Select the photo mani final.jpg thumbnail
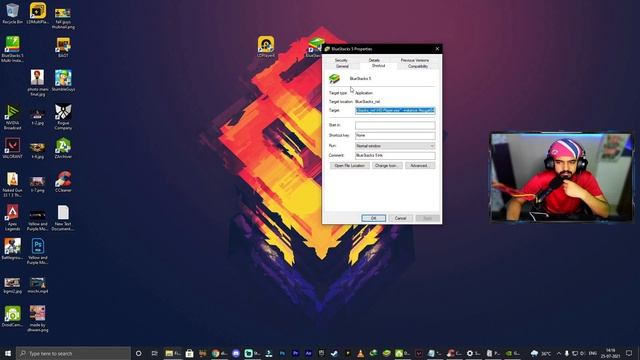 (x=38, y=83)
